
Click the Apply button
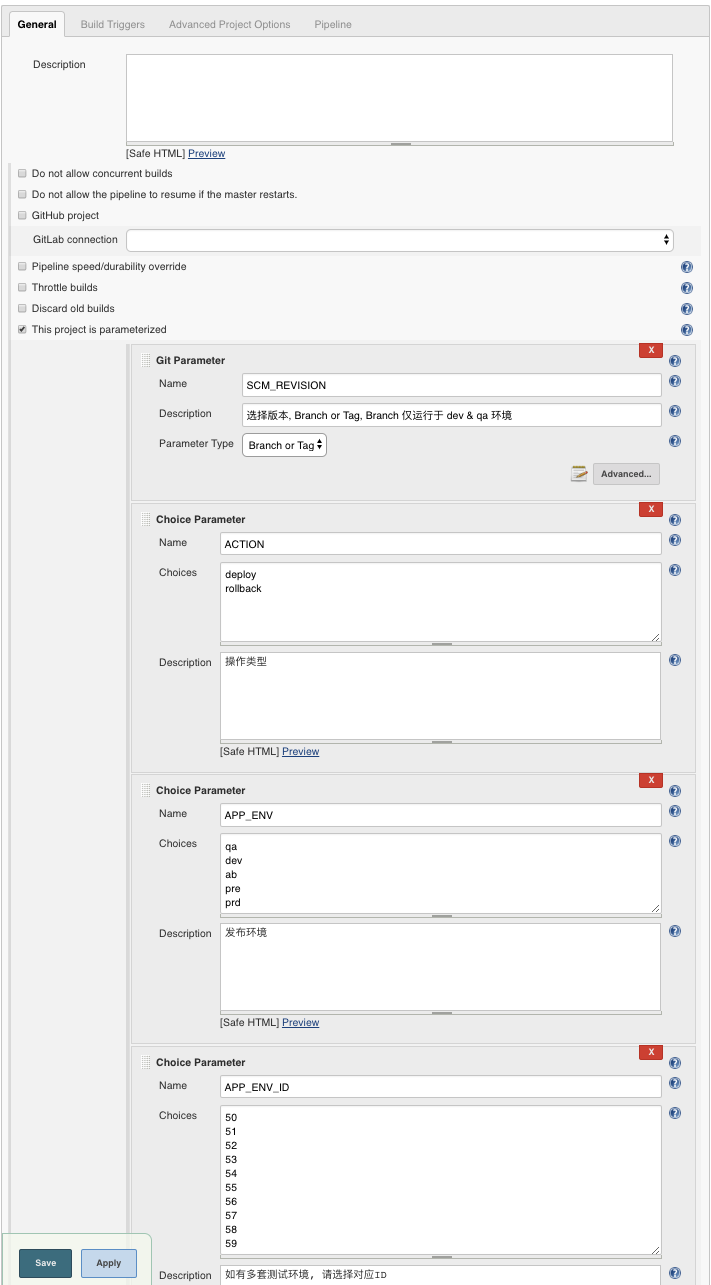109,1263
